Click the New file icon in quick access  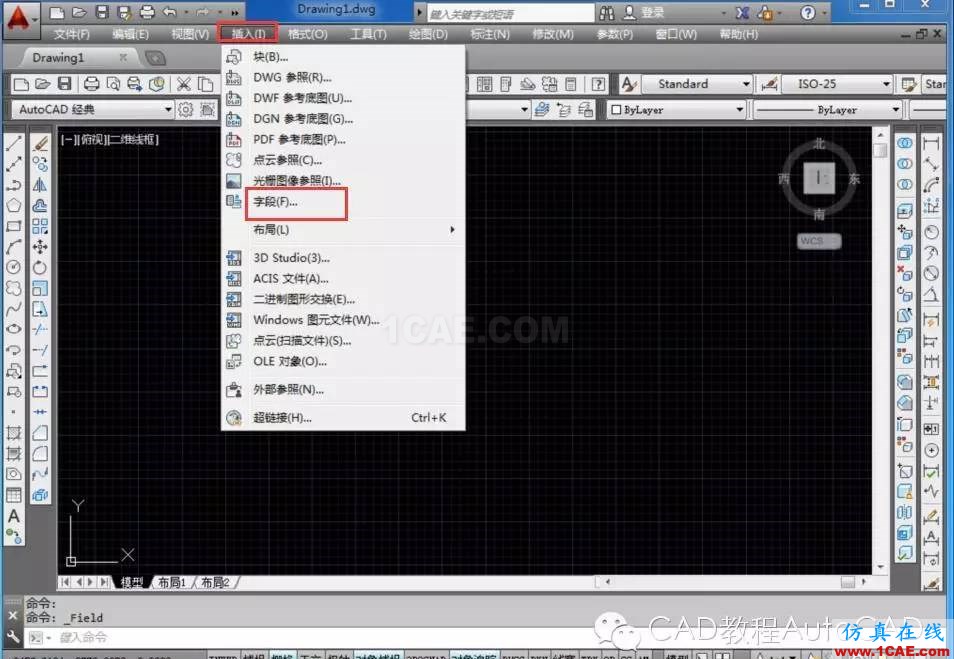57,12
